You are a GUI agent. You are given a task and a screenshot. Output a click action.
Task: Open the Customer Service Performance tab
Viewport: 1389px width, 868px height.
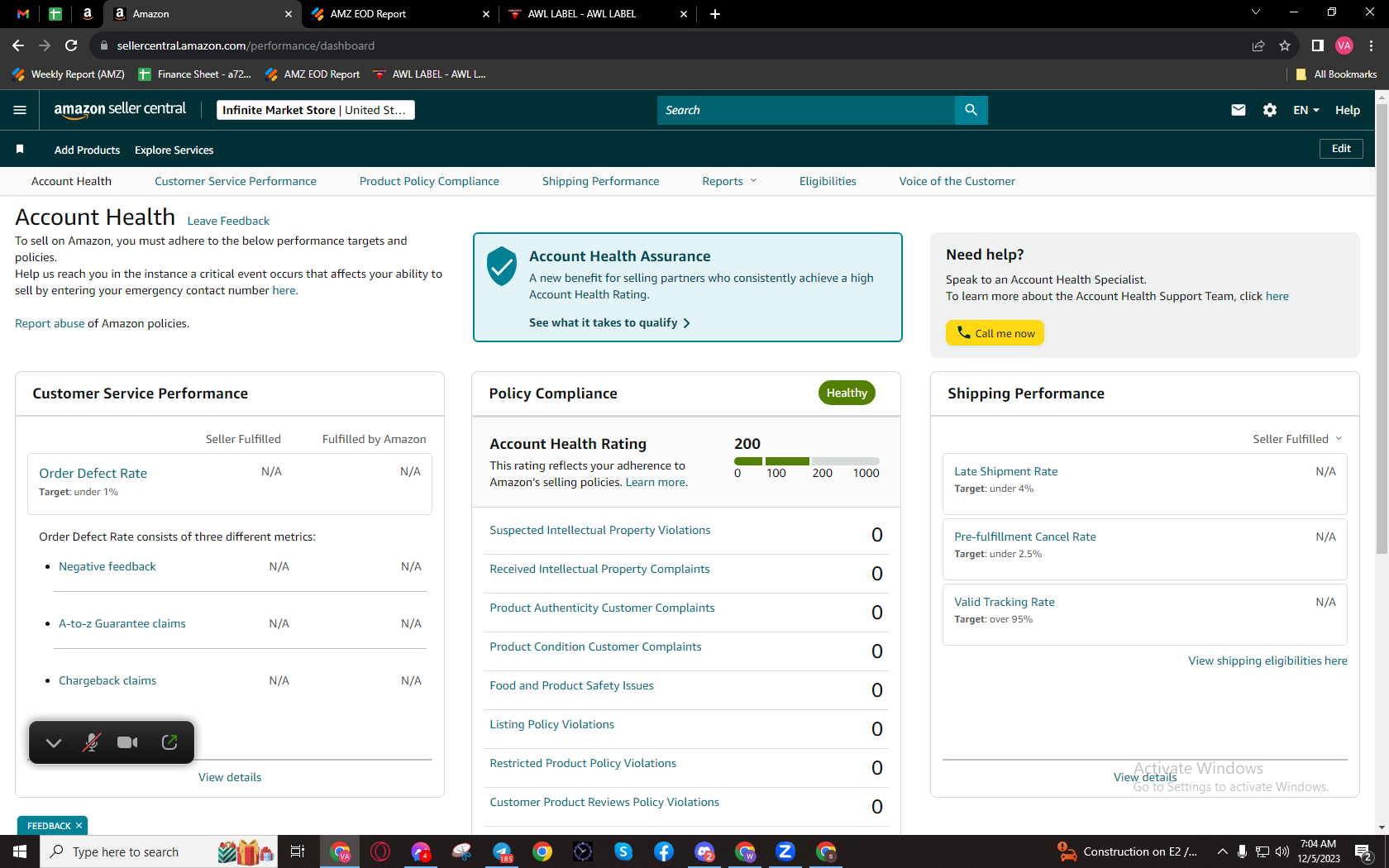[236, 181]
